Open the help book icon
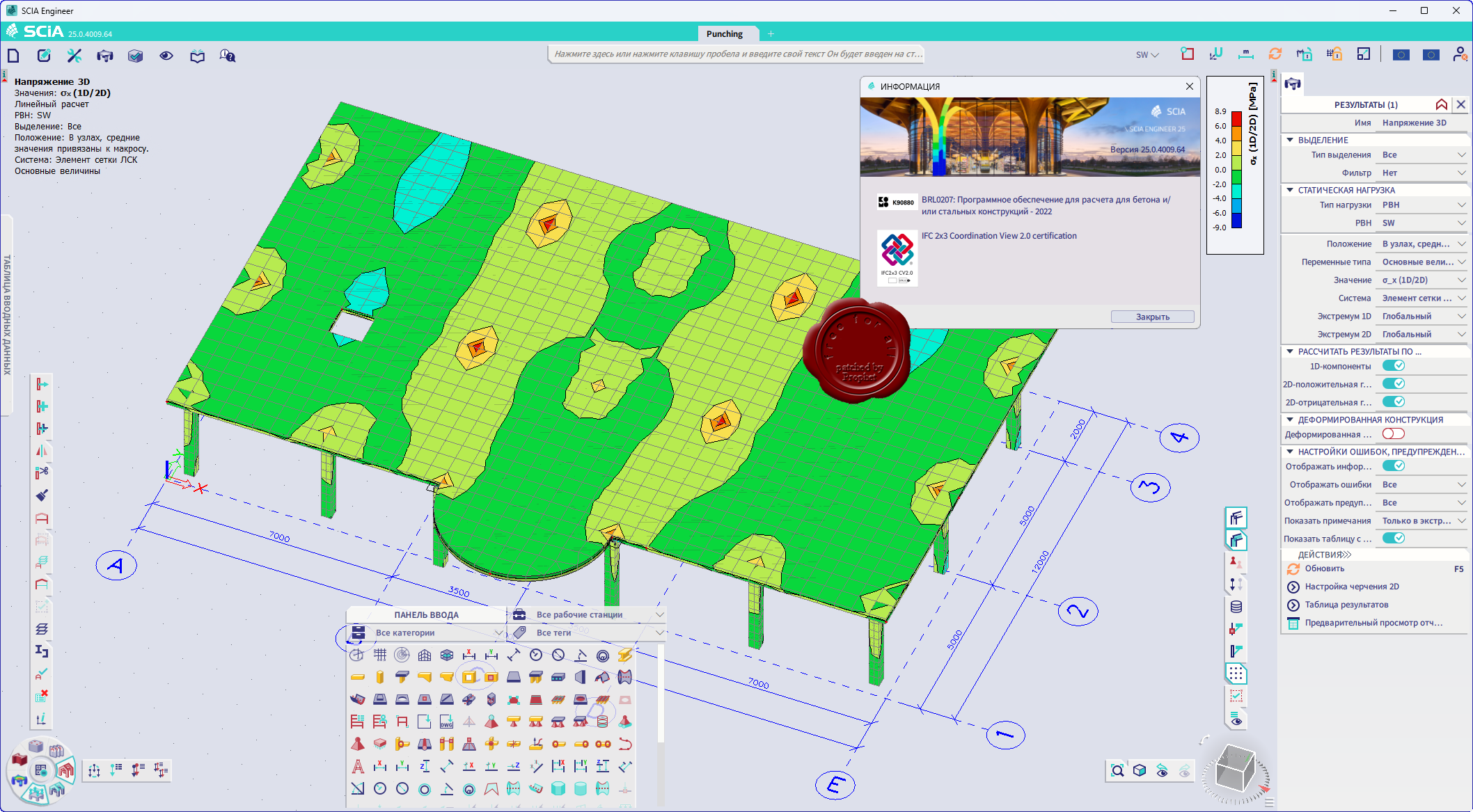The width and height of the screenshot is (1473, 812). 198,56
